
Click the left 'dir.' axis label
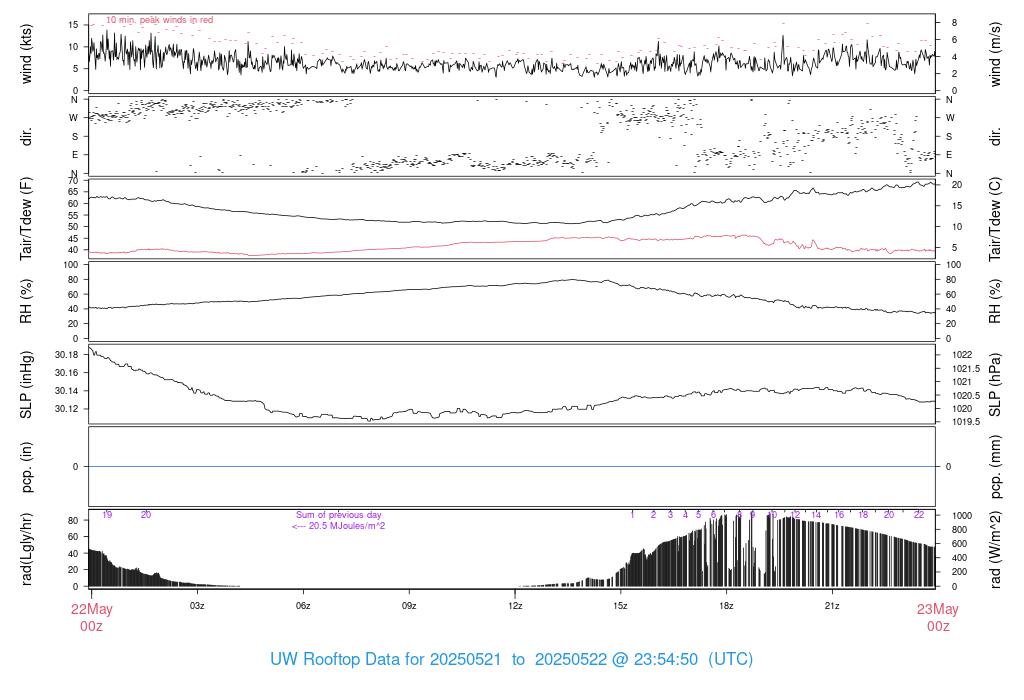[26, 137]
